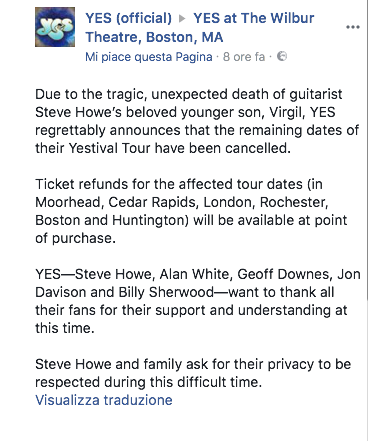Click the city name Cedar Rapids
379x441 pixels.
point(154,202)
